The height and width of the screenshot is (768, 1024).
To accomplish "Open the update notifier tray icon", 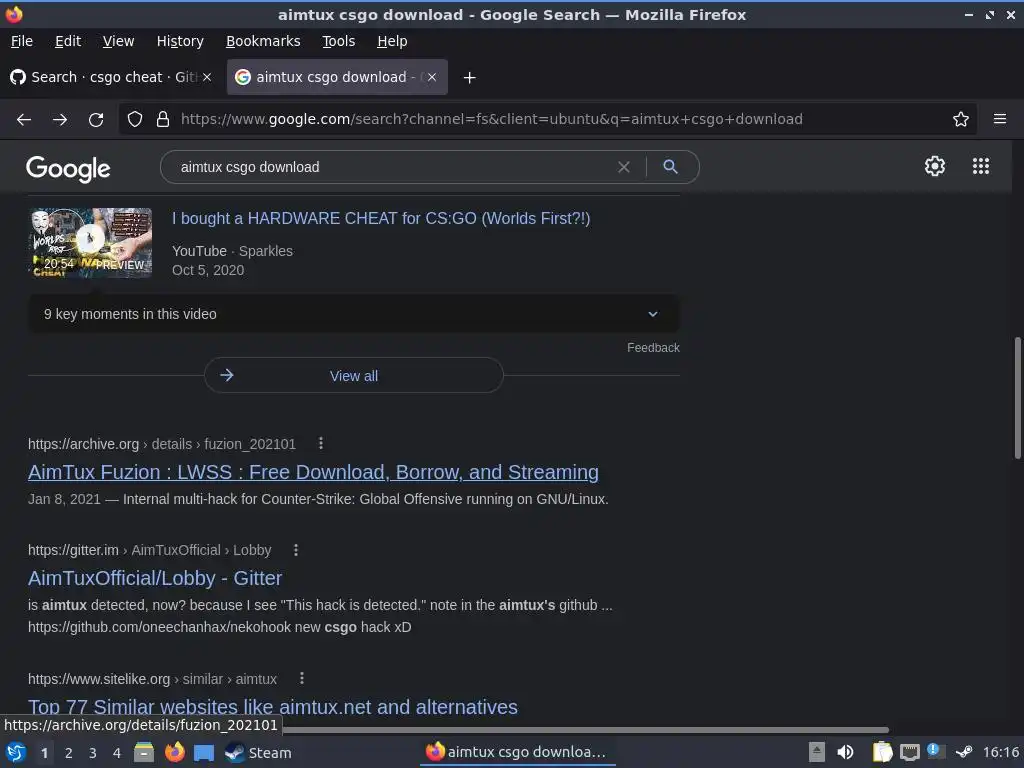I will [936, 751].
